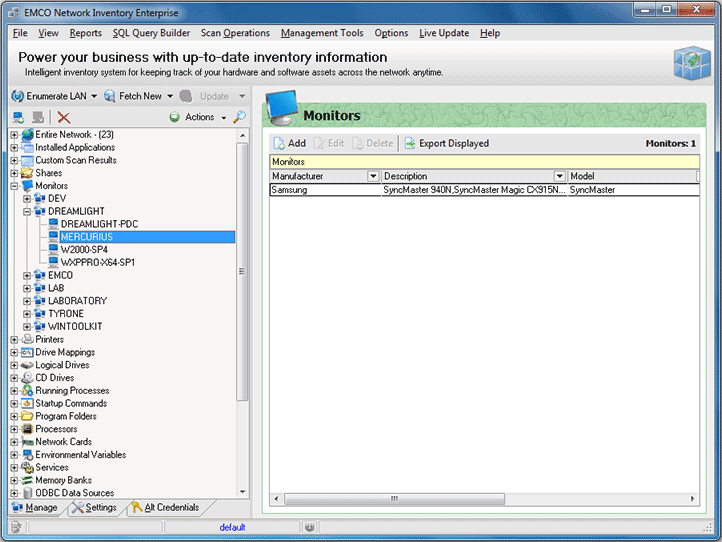
Task: Expand the Entire Network node
Action: point(14,134)
